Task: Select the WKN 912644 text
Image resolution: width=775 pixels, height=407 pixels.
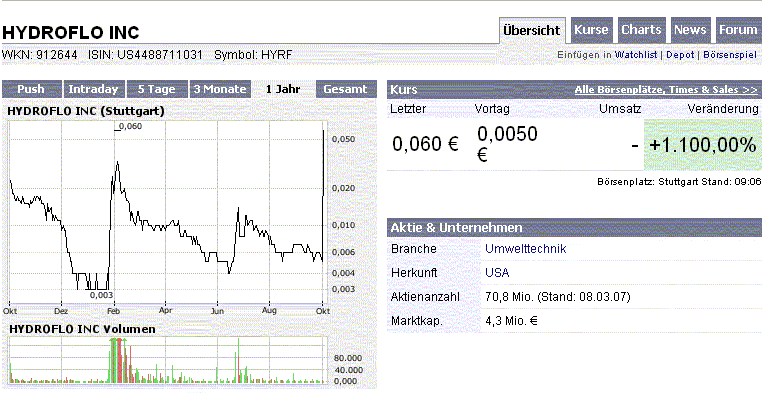Action: click(40, 55)
